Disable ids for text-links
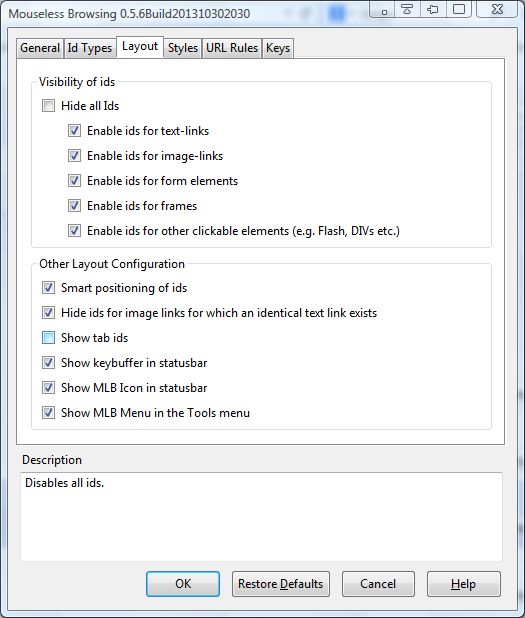 74,130
